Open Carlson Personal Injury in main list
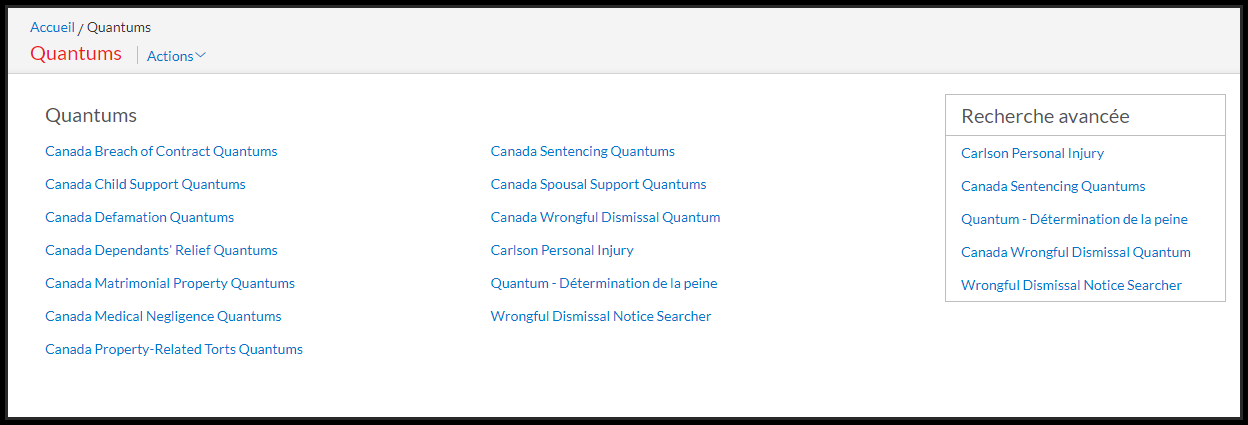This screenshot has width=1248, height=425. 562,251
